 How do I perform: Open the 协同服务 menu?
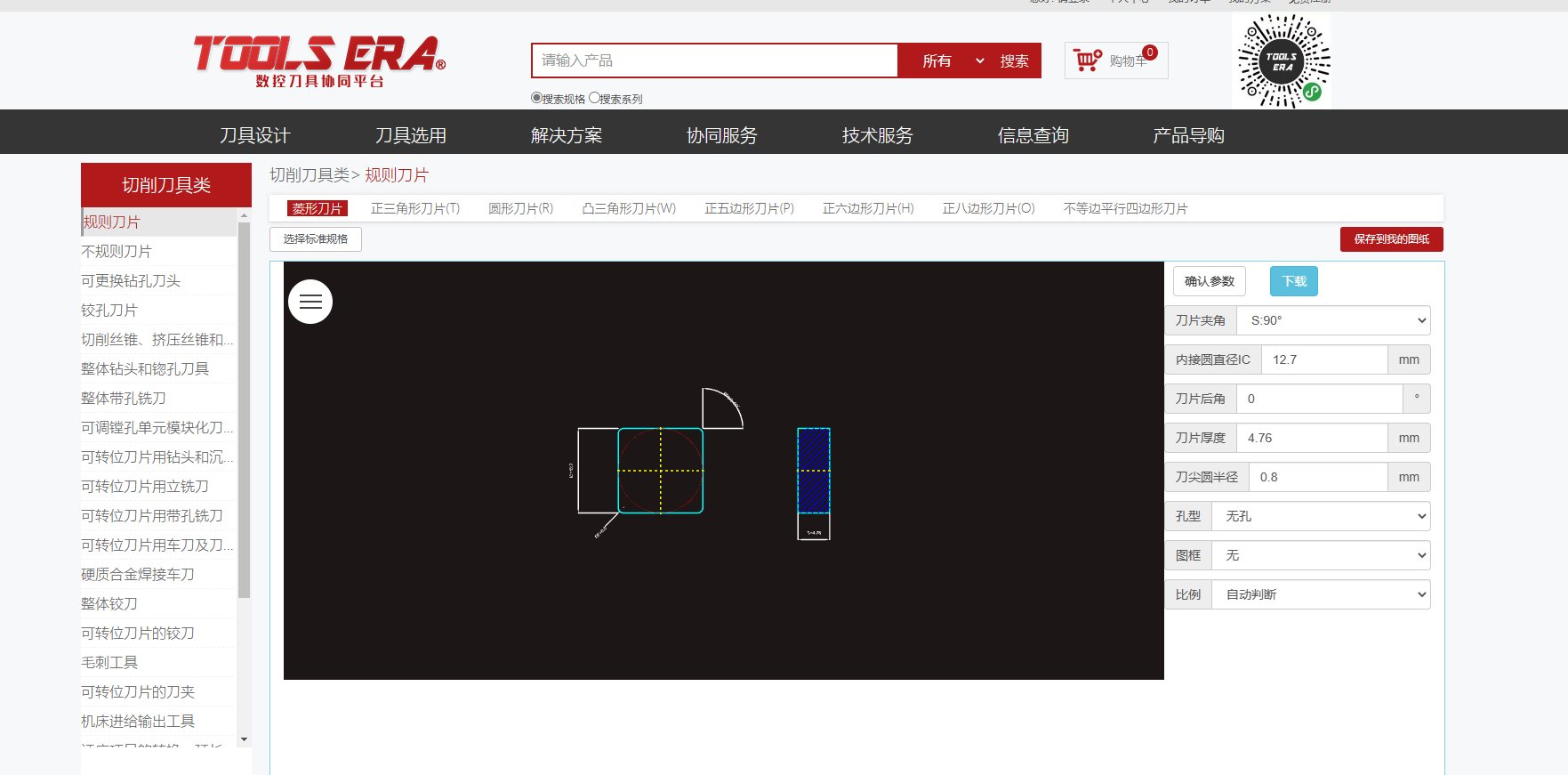click(722, 135)
